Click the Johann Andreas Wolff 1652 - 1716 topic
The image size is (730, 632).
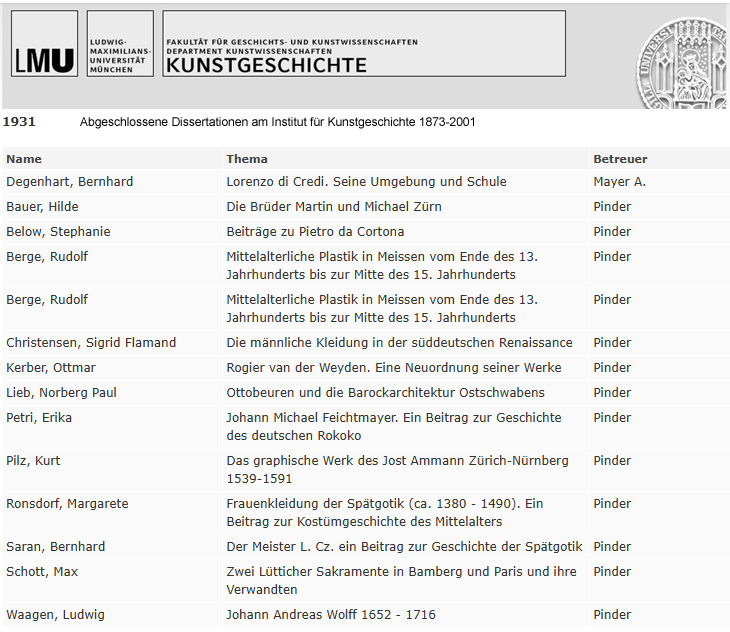(x=331, y=614)
